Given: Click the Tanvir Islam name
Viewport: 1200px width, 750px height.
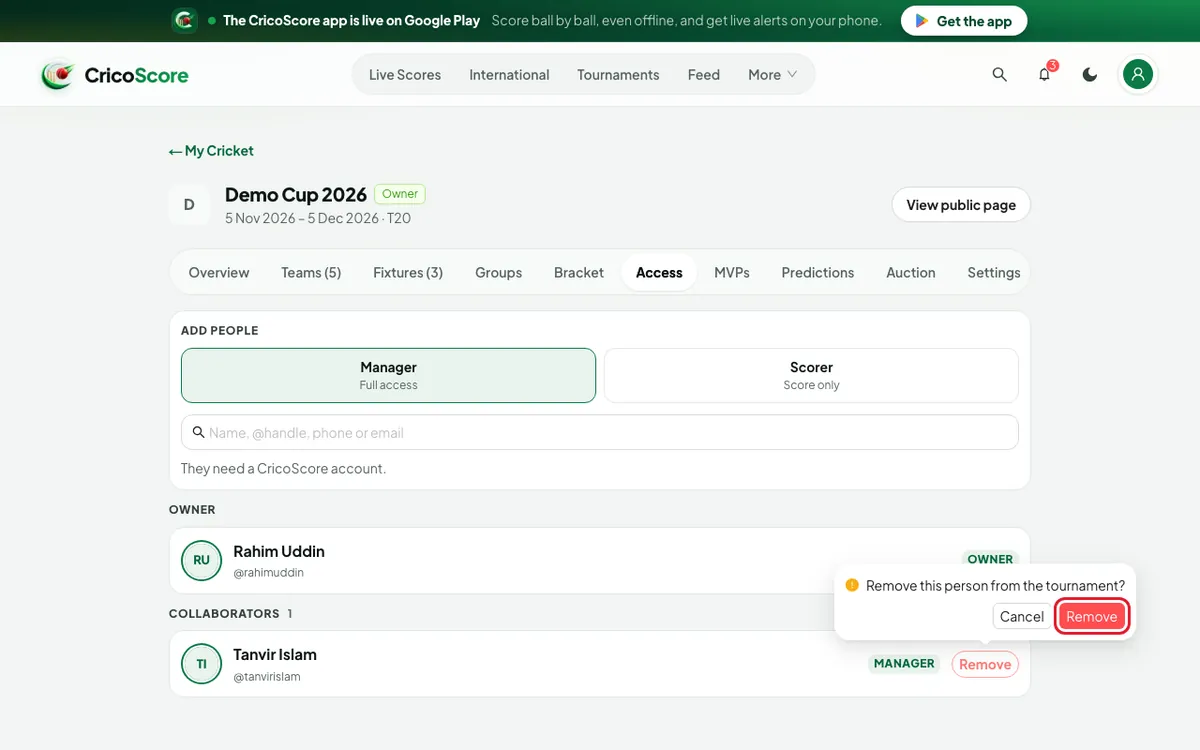Looking at the screenshot, I should coord(275,655).
